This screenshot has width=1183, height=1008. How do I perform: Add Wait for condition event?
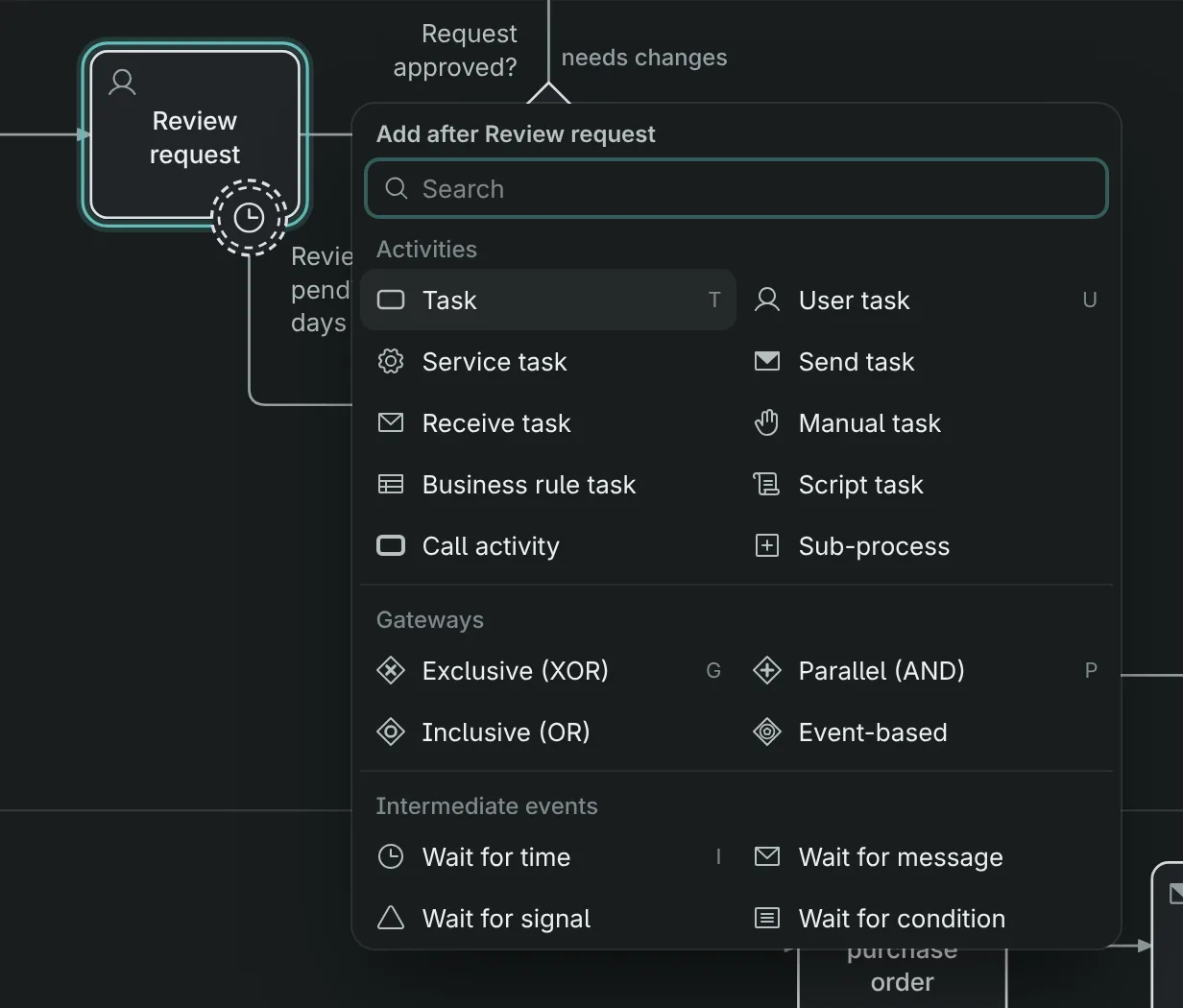[925, 918]
